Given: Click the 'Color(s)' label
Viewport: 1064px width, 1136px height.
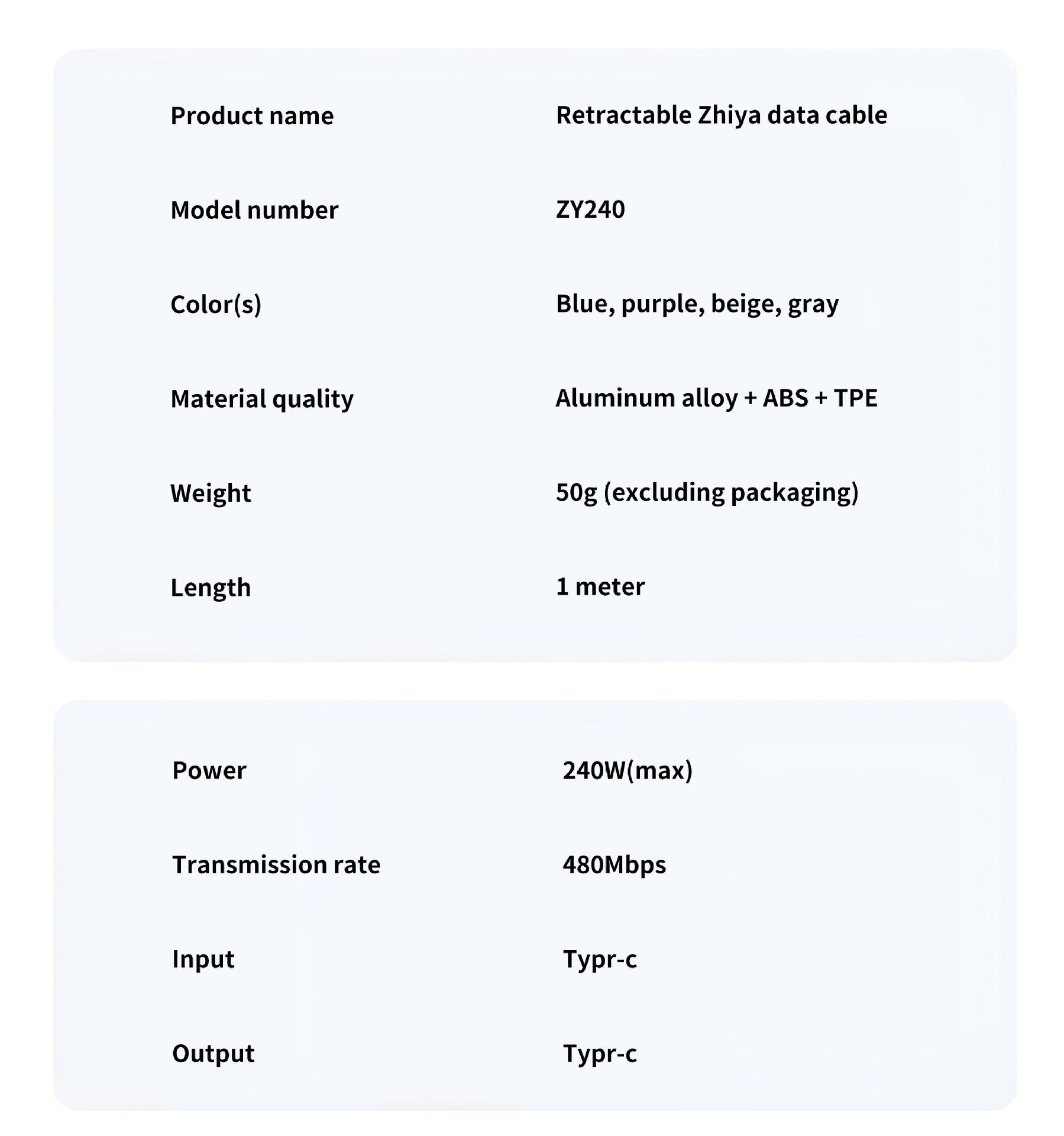Looking at the screenshot, I should pos(216,305).
